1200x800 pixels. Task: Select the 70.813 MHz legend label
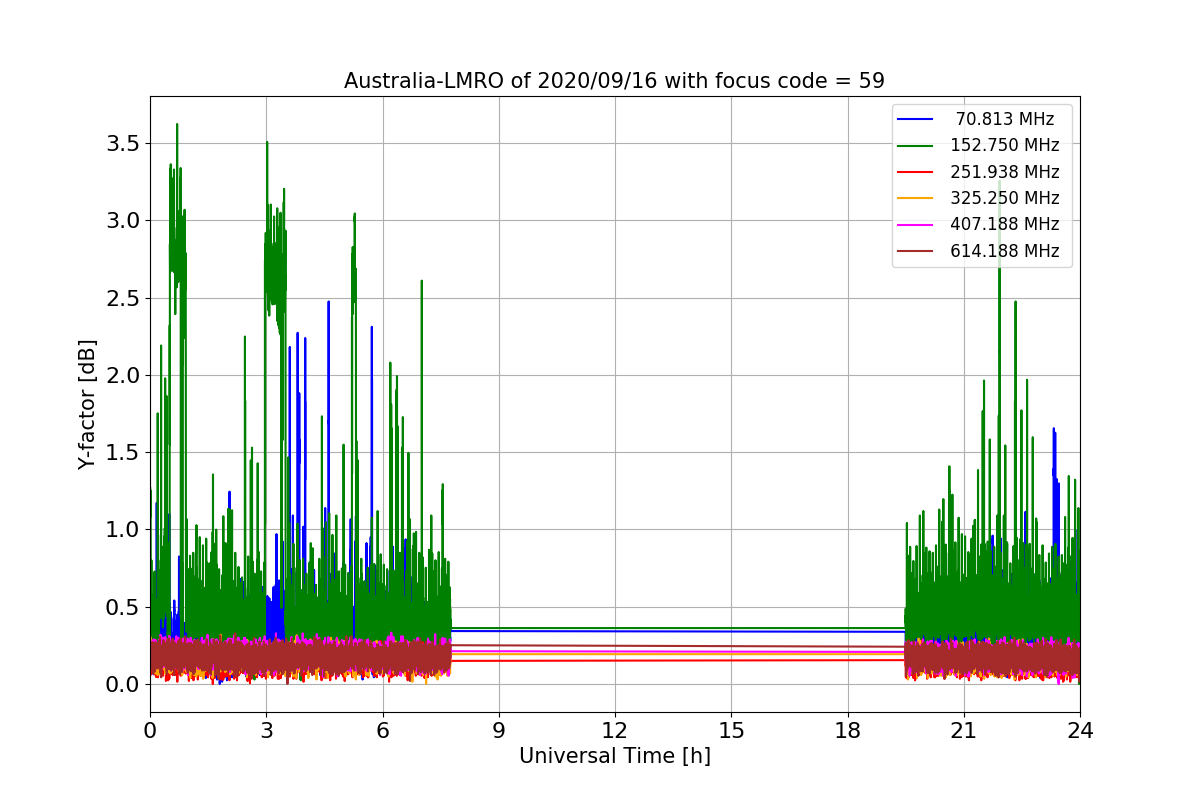pos(1005,119)
